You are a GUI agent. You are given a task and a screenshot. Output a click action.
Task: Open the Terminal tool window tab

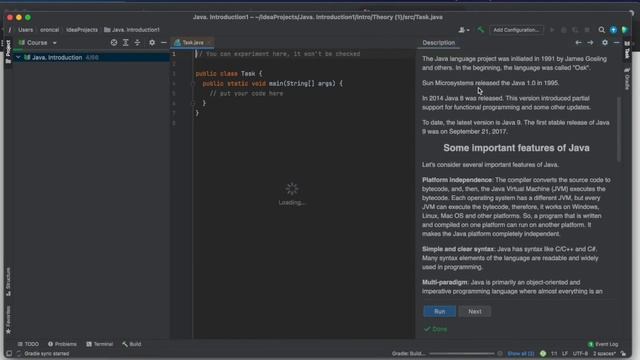tap(100, 344)
